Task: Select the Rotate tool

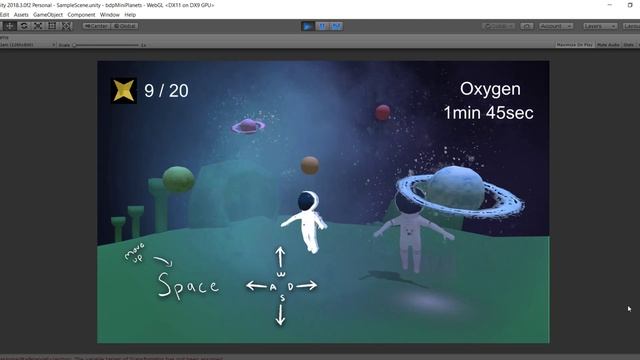Action: point(24,26)
